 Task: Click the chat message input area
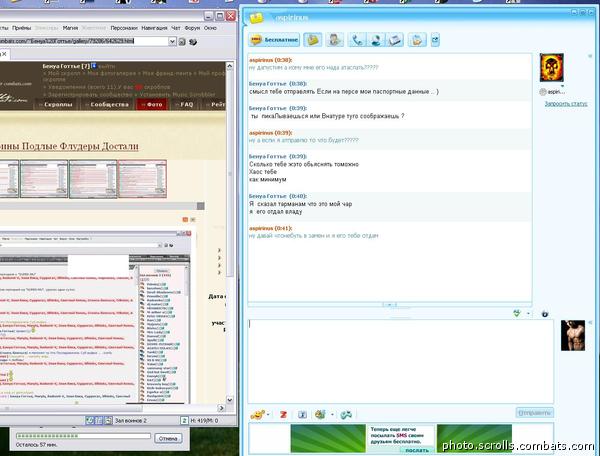click(x=401, y=361)
